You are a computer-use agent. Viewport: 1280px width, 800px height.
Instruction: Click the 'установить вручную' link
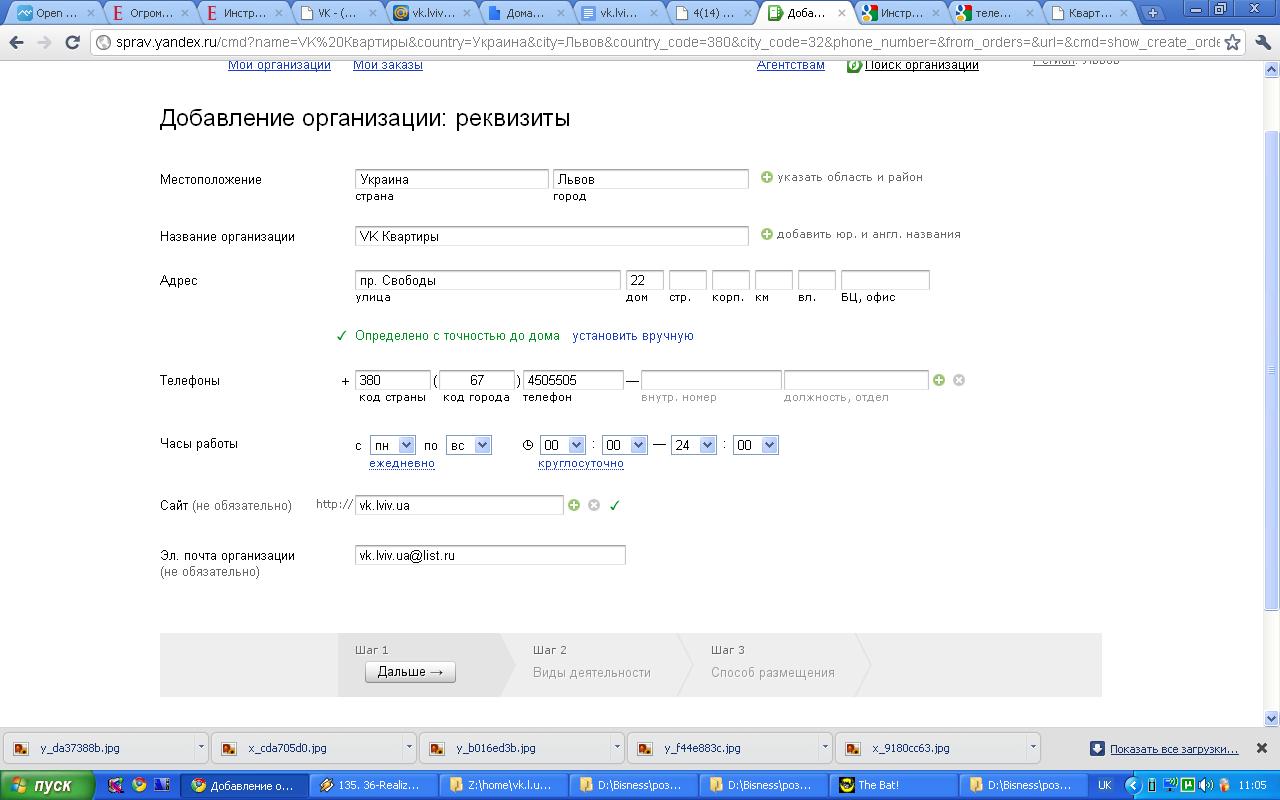point(633,336)
